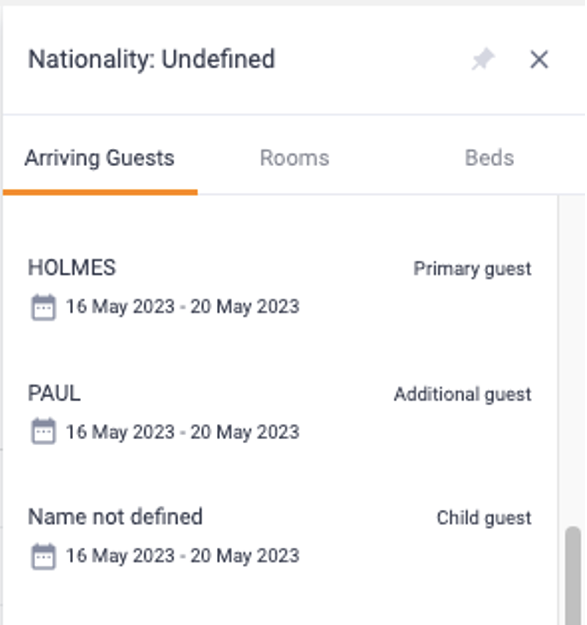
Task: Click HOLMES stay dates 16 May - 20 May
Action: (x=183, y=307)
